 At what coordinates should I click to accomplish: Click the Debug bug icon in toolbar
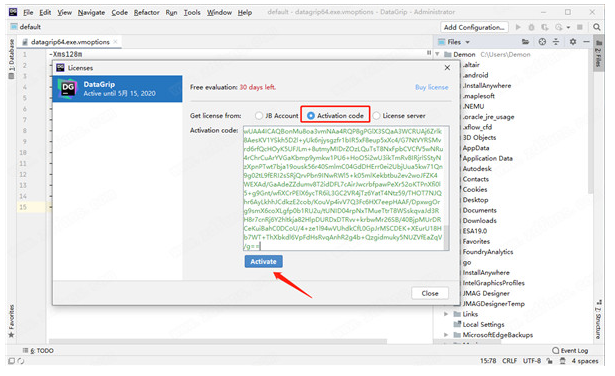click(x=531, y=27)
